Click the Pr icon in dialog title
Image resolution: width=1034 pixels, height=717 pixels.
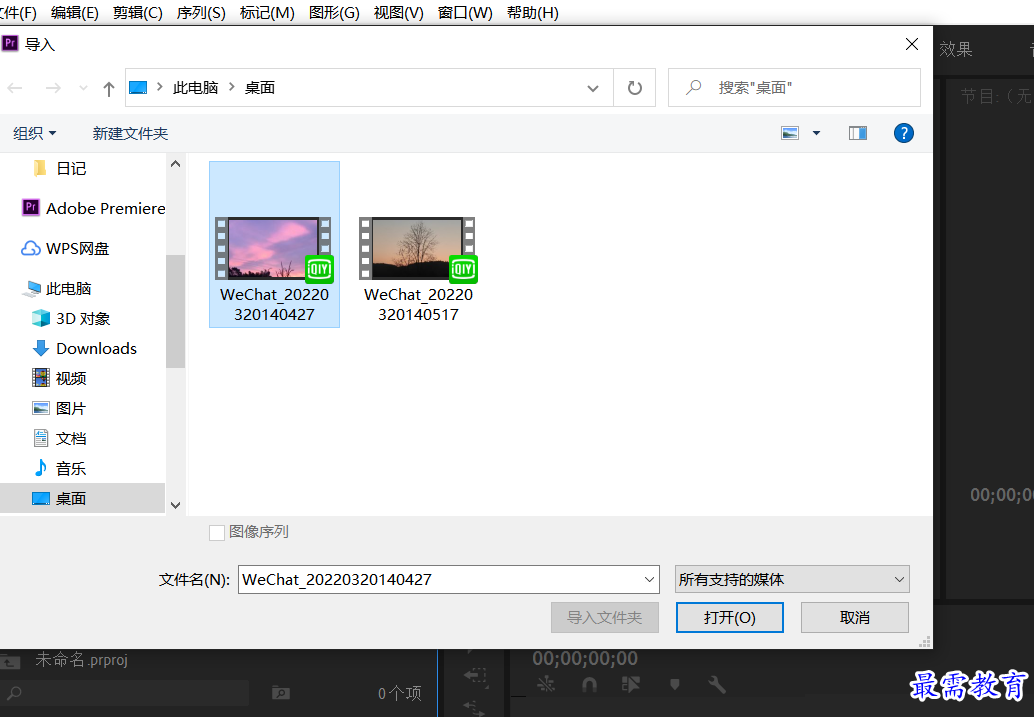[x=10, y=44]
